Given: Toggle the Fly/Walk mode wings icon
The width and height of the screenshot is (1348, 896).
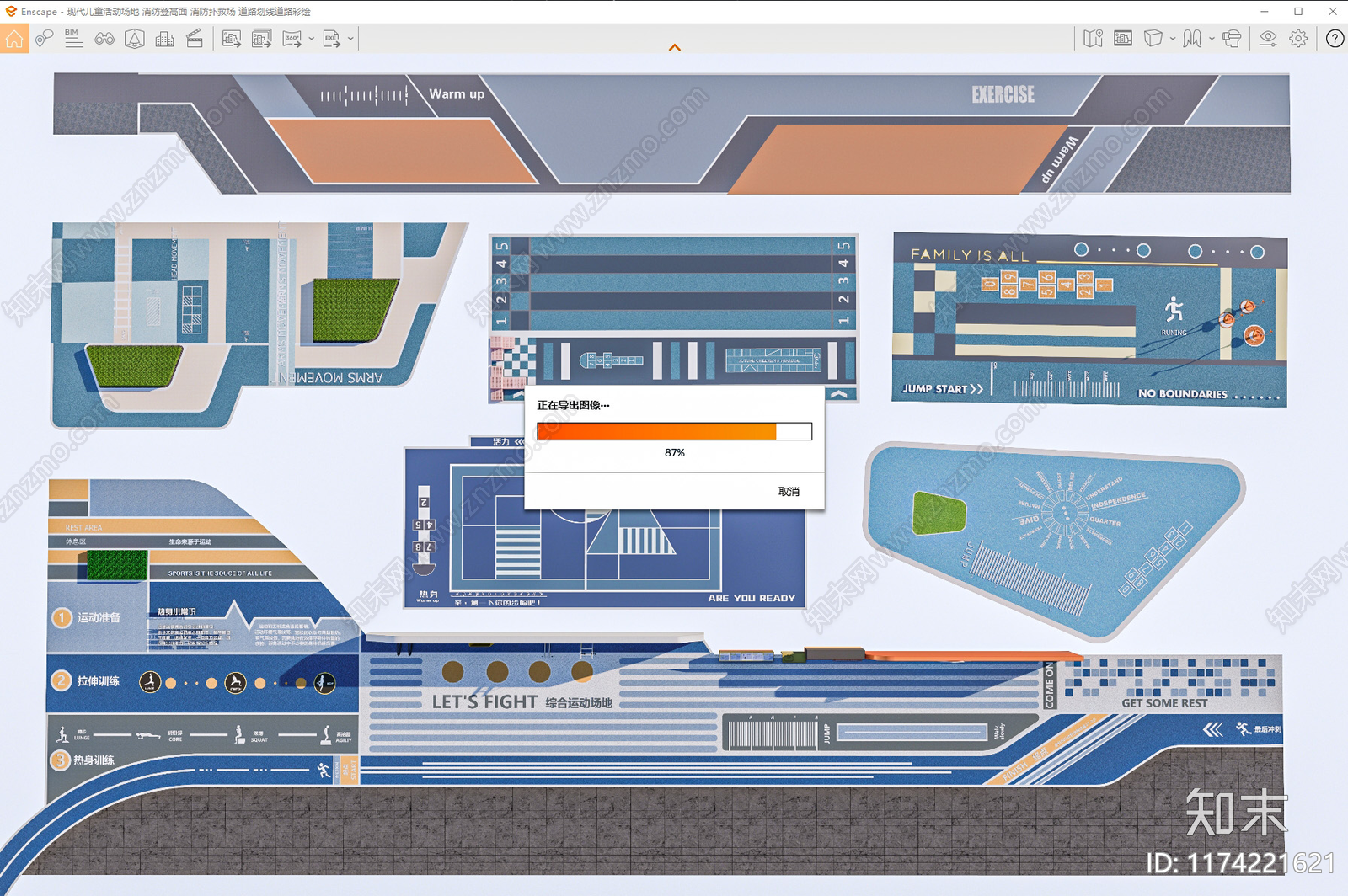Looking at the screenshot, I should click(x=1192, y=39).
